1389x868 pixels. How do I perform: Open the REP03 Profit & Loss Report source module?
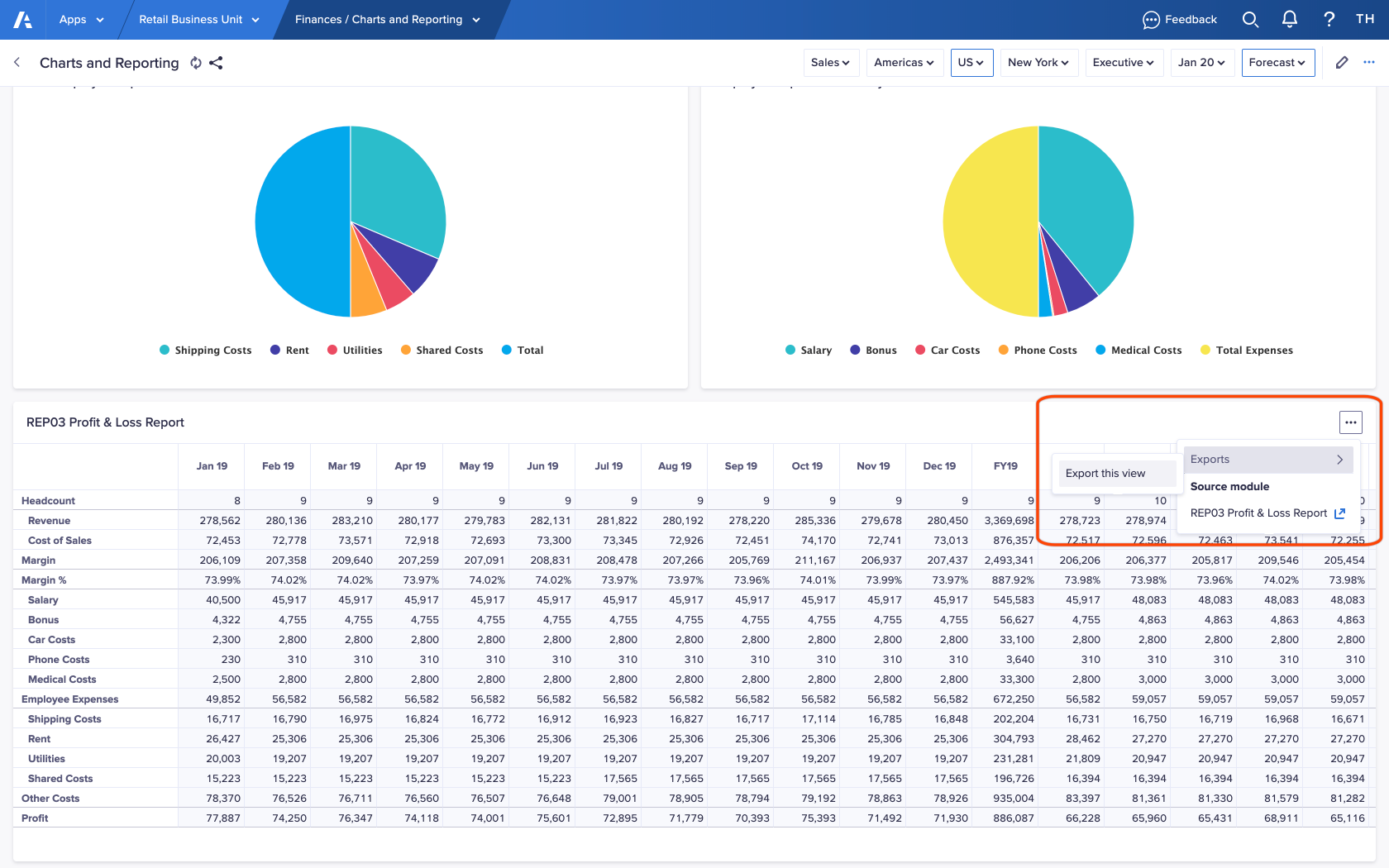(1258, 513)
